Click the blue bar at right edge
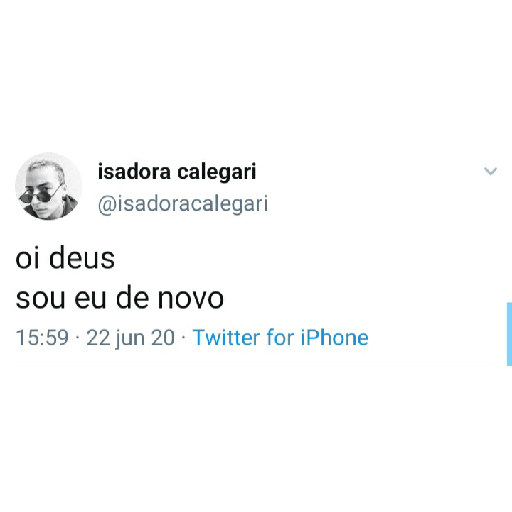512x512 pixels. coord(509,334)
